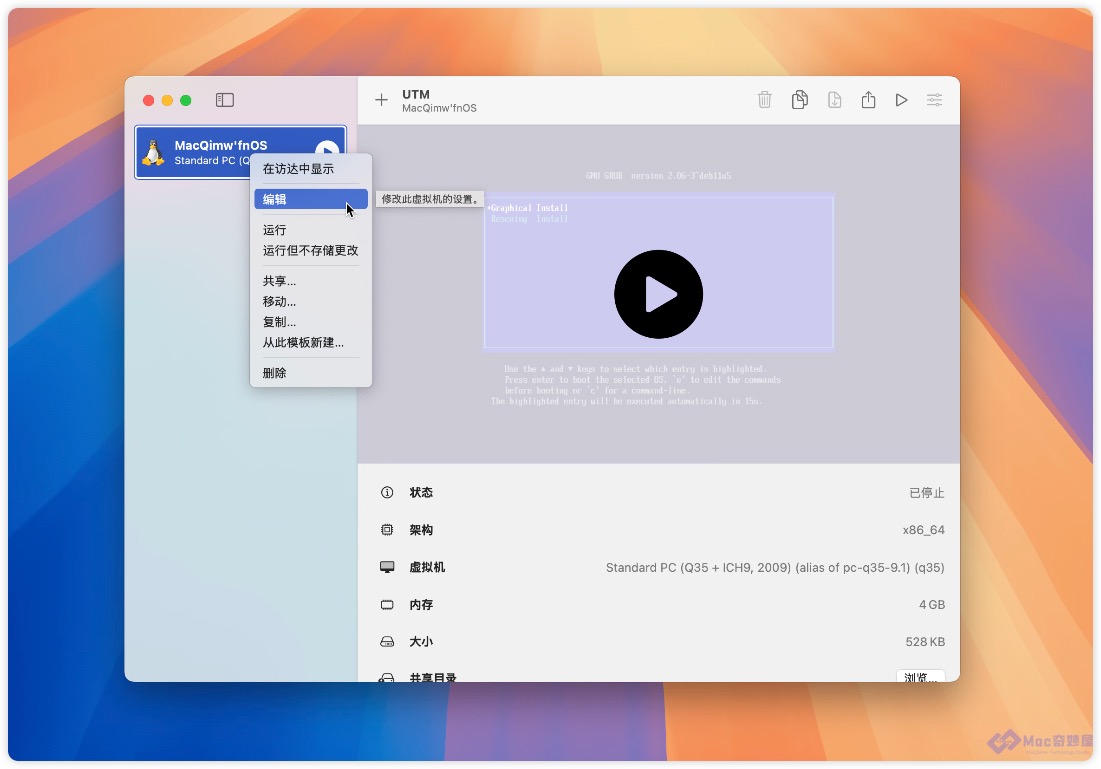Image resolution: width=1101 pixels, height=769 pixels.
Task: Select 移动... in the context menu
Action: [311, 302]
